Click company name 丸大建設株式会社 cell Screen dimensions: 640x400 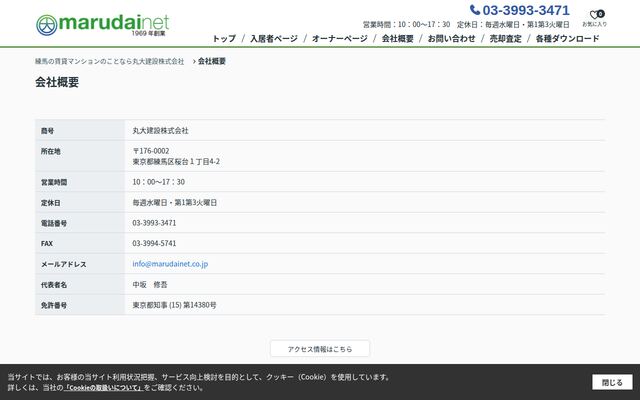tap(160, 131)
